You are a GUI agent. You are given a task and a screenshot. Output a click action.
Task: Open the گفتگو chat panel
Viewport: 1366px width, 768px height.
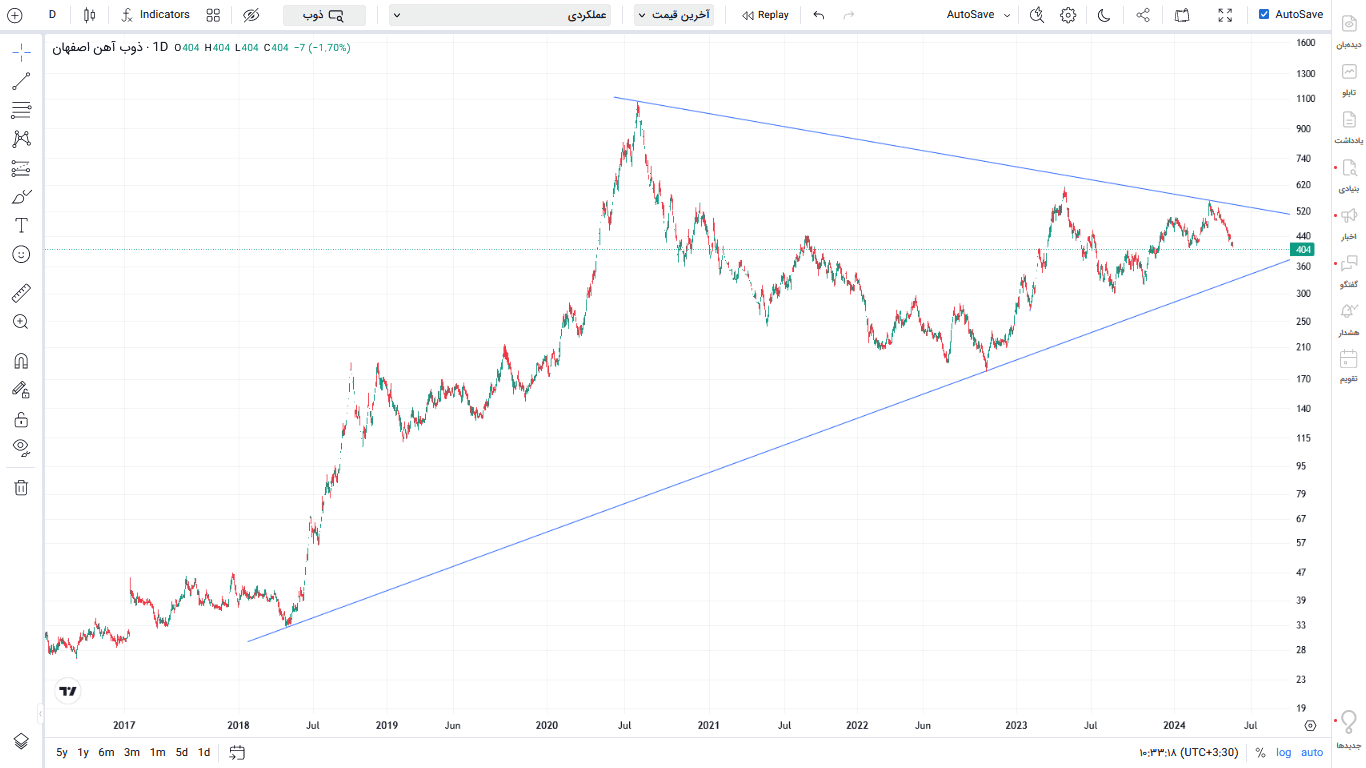[1349, 271]
